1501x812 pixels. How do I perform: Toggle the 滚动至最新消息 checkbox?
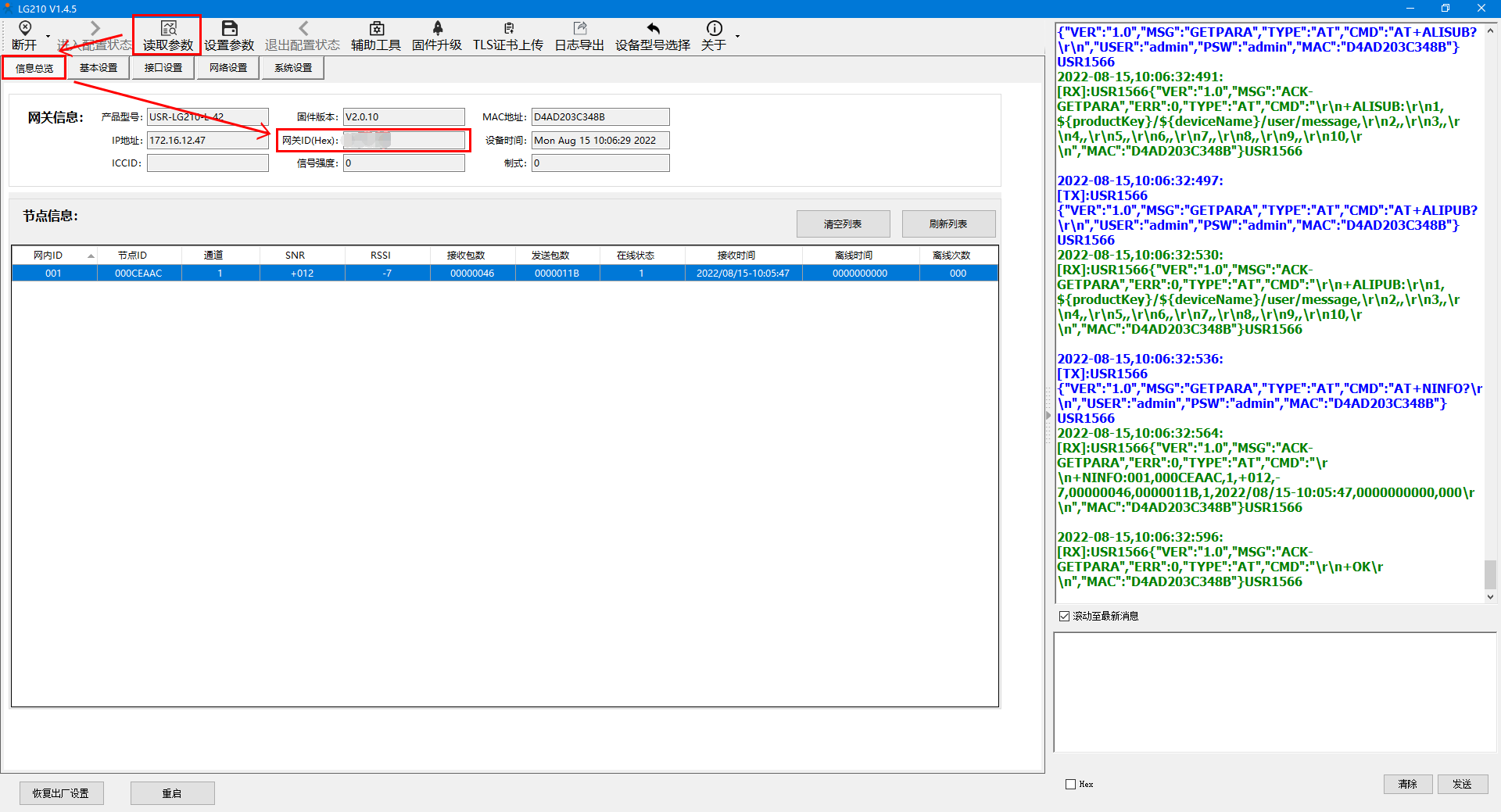click(x=1064, y=616)
